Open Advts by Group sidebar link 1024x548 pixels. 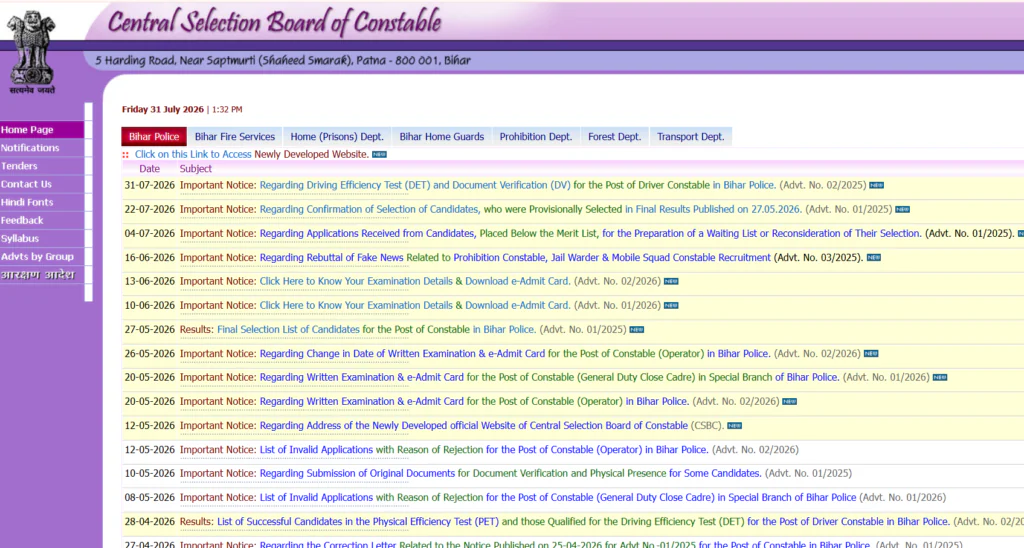click(42, 257)
